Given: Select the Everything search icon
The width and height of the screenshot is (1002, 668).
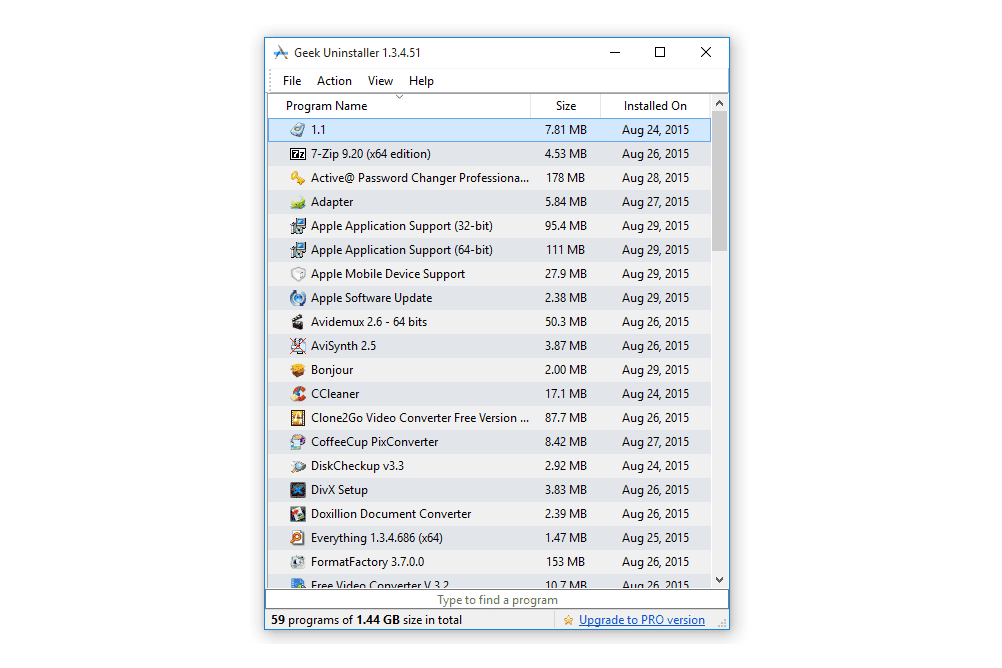Looking at the screenshot, I should pyautogui.click(x=297, y=538).
